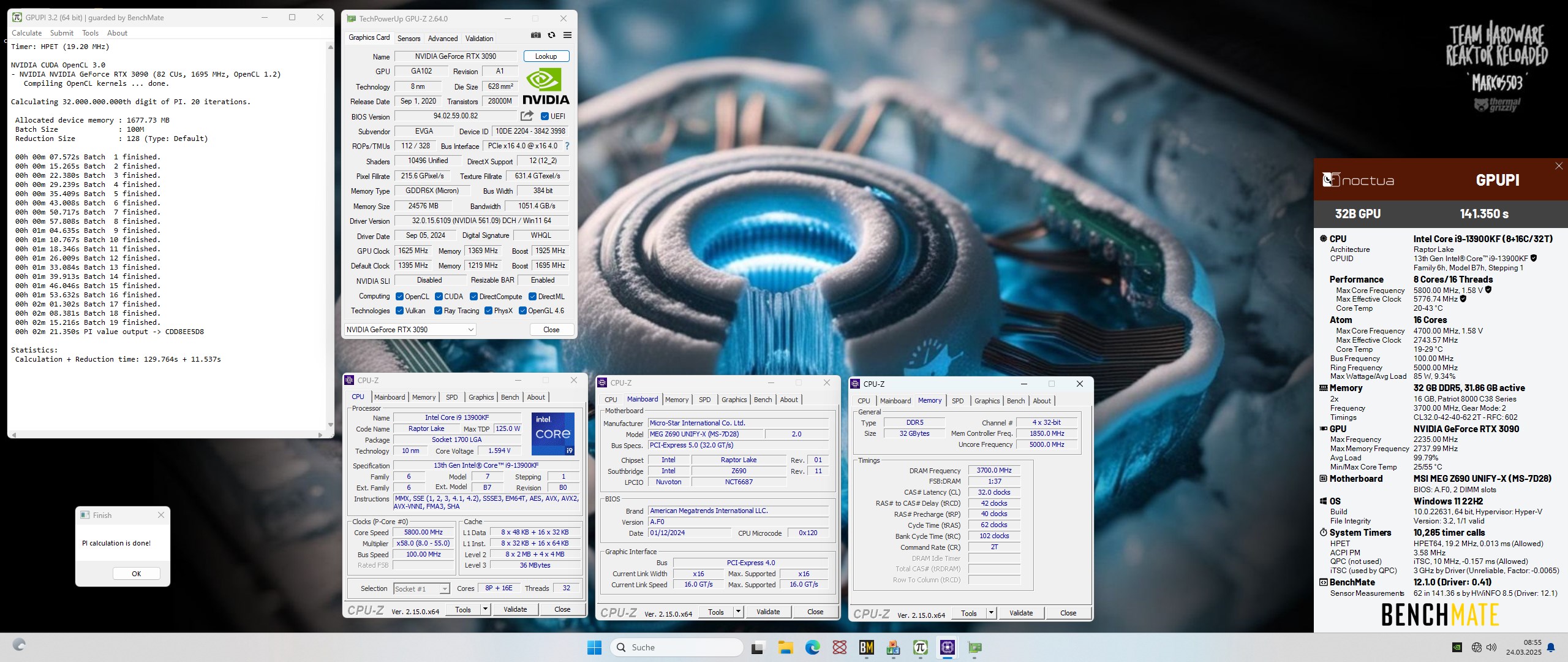The height and width of the screenshot is (662, 1568).
Task: Switch to GPUPI pi taskbar icon
Action: (x=921, y=647)
